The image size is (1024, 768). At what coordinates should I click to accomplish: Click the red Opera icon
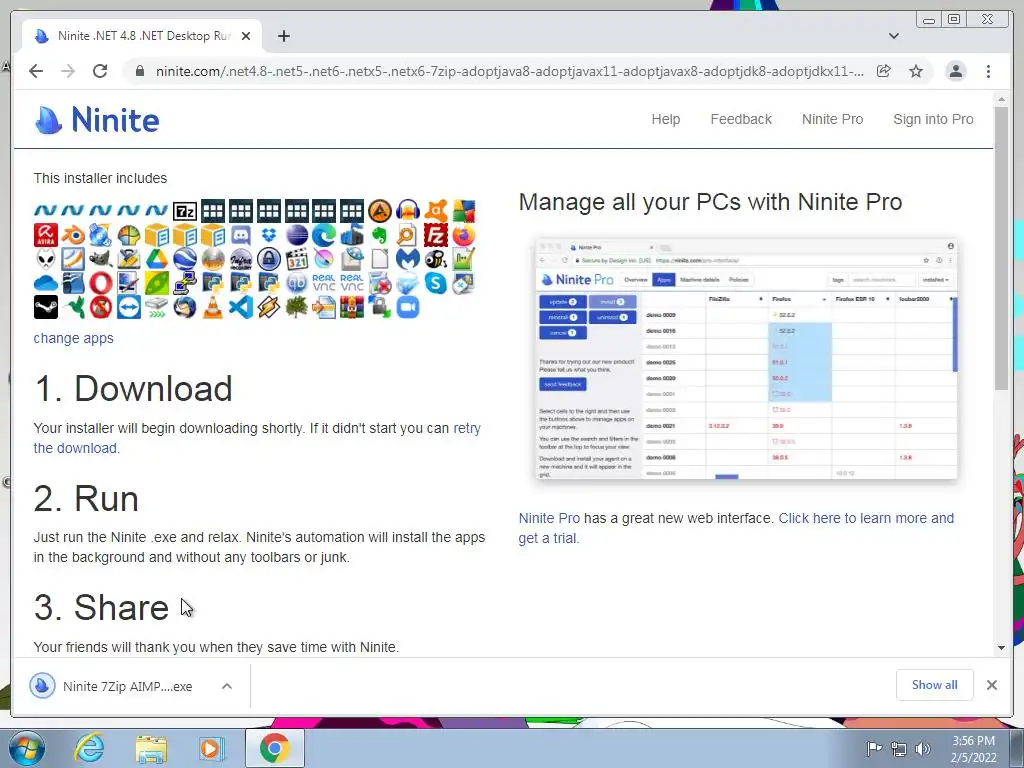pos(101,283)
